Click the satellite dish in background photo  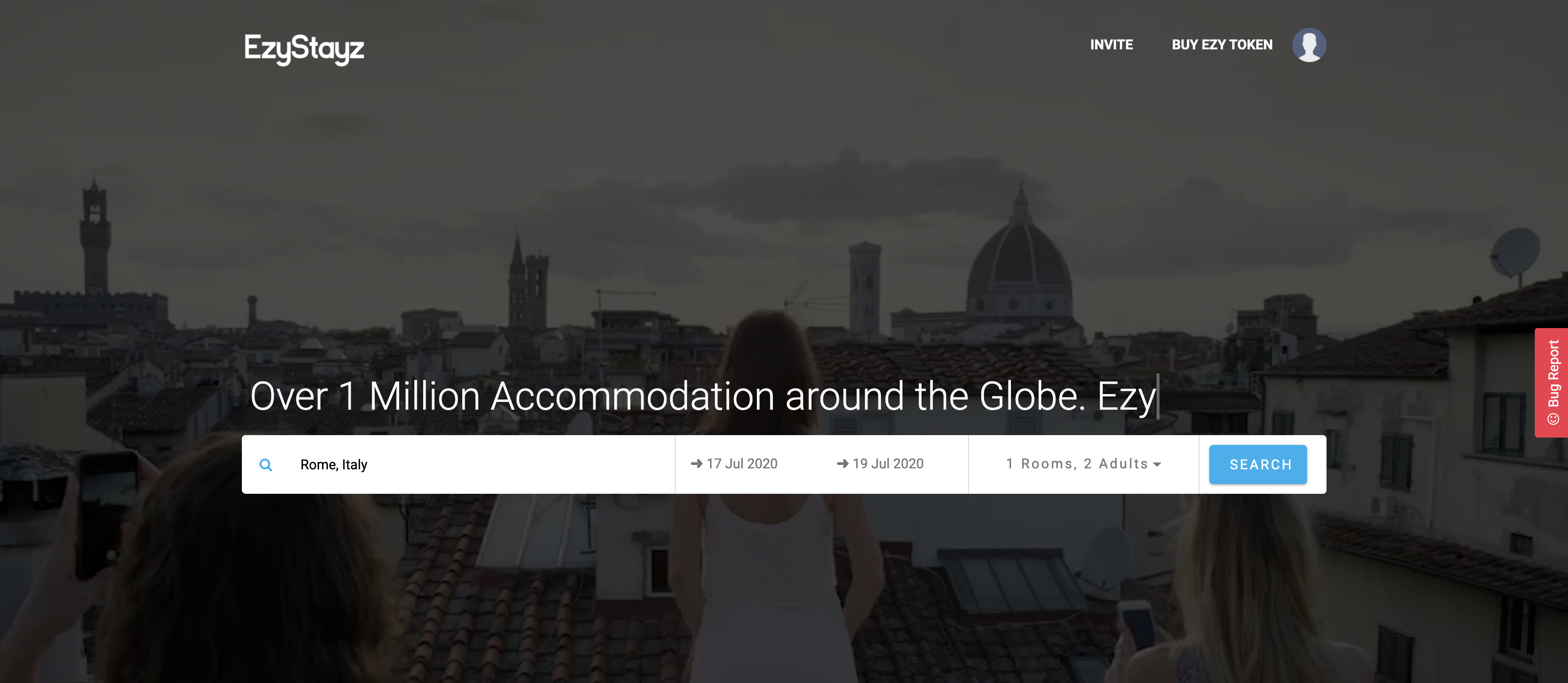1515,253
